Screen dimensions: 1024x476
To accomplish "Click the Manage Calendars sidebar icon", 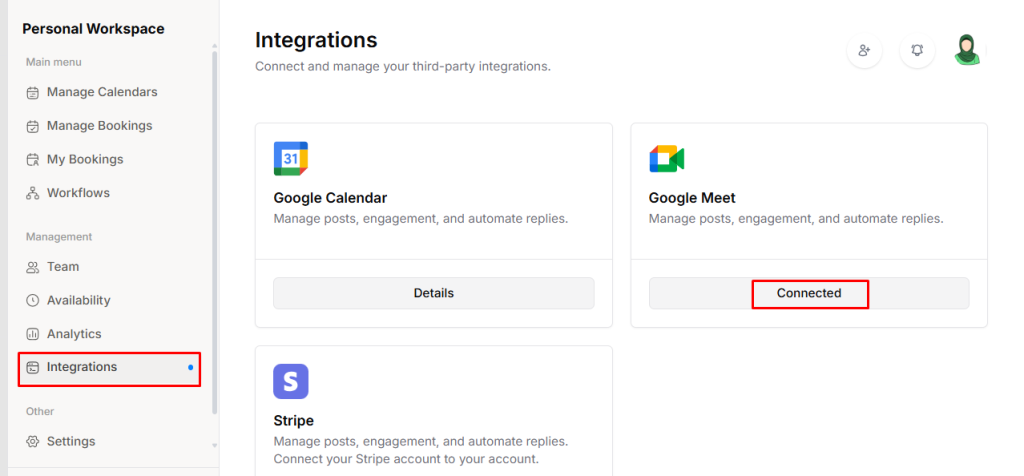I will point(33,93).
